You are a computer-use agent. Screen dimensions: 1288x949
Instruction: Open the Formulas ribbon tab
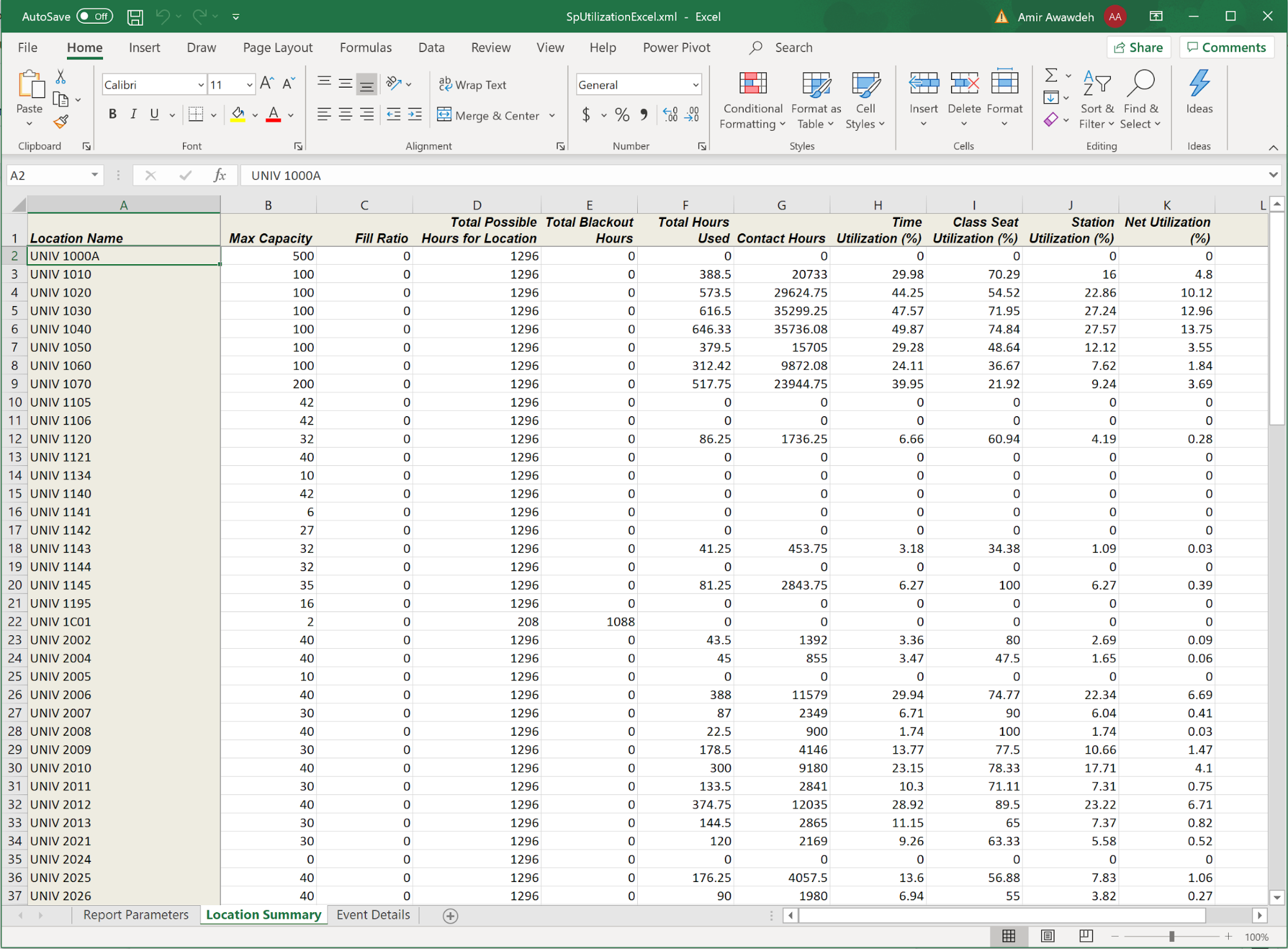(365, 48)
